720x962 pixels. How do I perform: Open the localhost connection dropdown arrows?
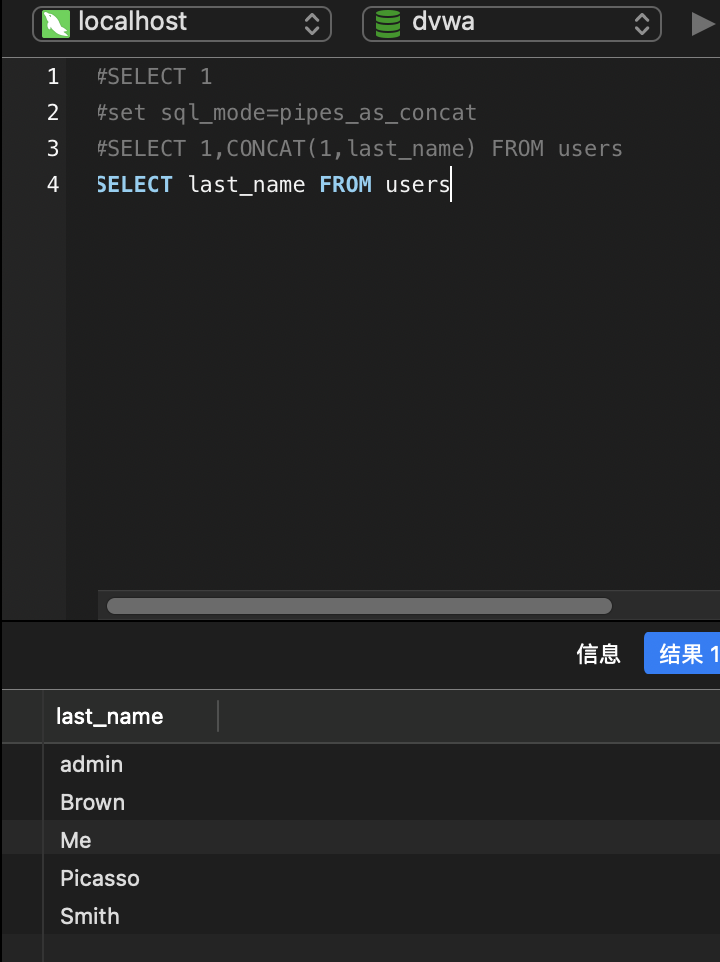312,23
